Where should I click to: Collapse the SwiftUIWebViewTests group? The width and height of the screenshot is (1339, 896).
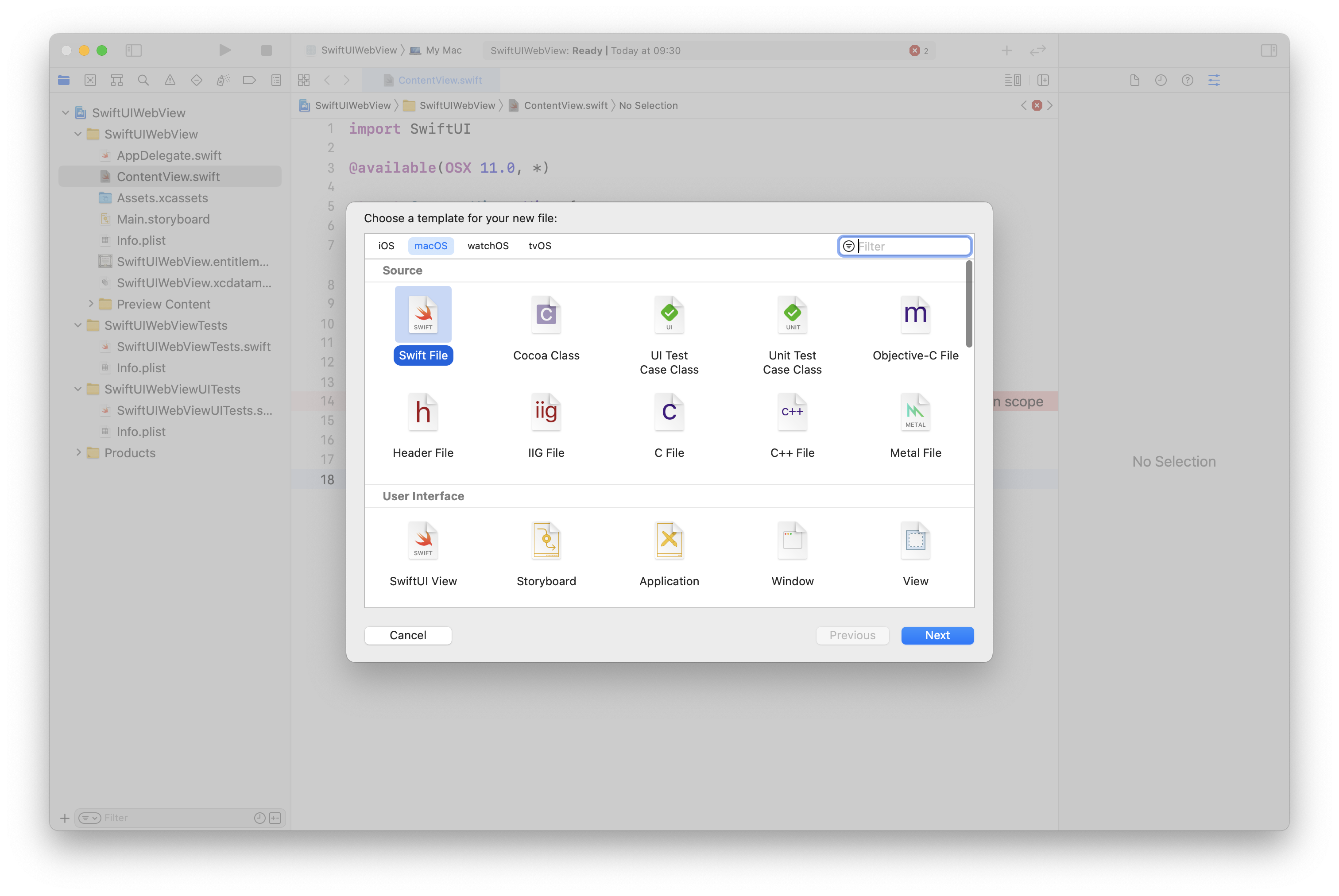tap(78, 325)
